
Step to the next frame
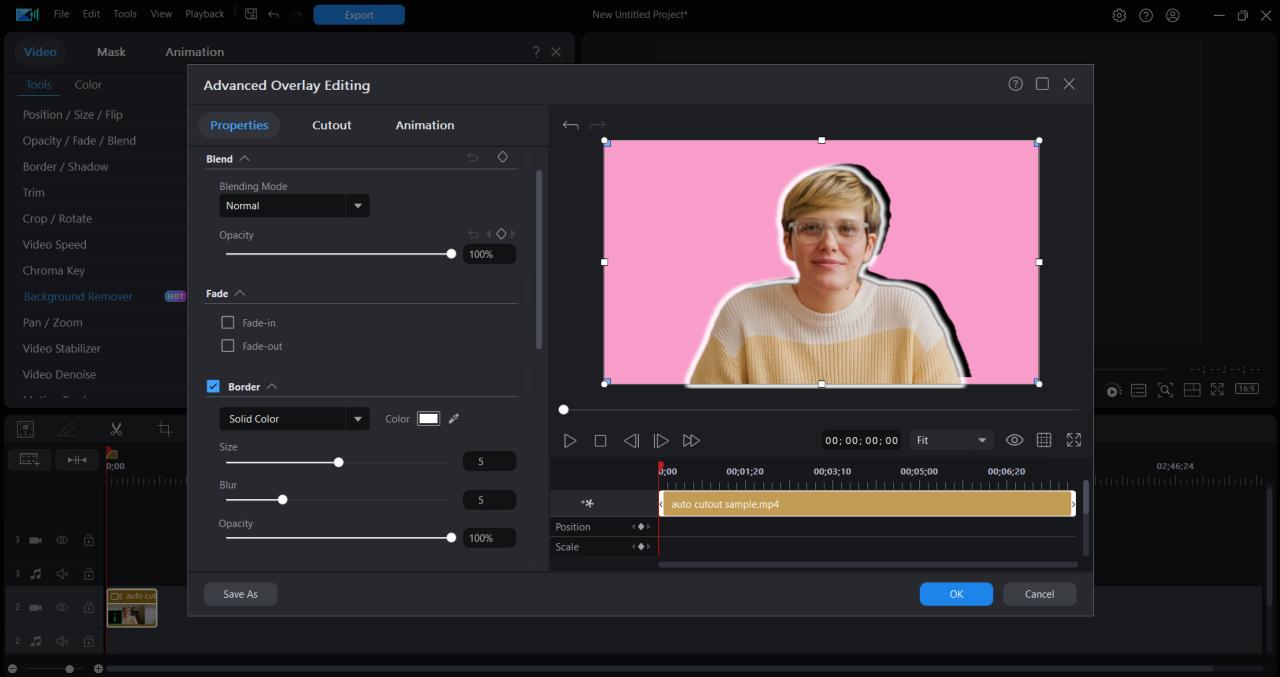(661, 441)
